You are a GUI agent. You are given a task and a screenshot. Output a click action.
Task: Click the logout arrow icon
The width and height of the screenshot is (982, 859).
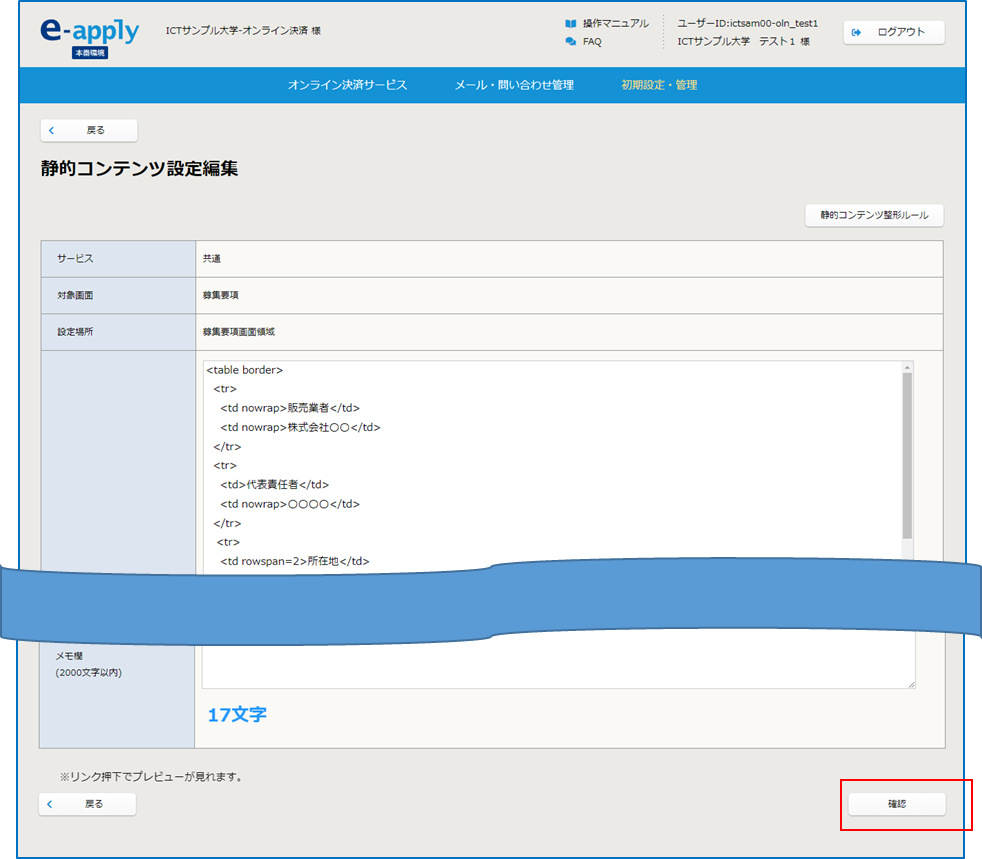(856, 32)
